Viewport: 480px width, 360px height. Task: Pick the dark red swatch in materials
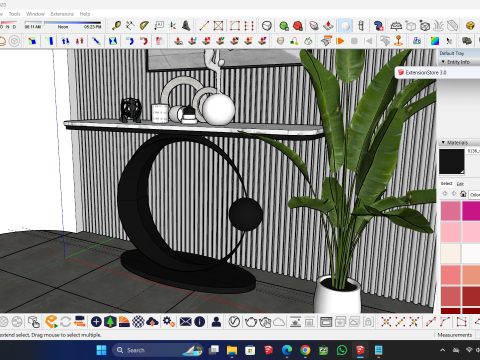tap(471, 296)
